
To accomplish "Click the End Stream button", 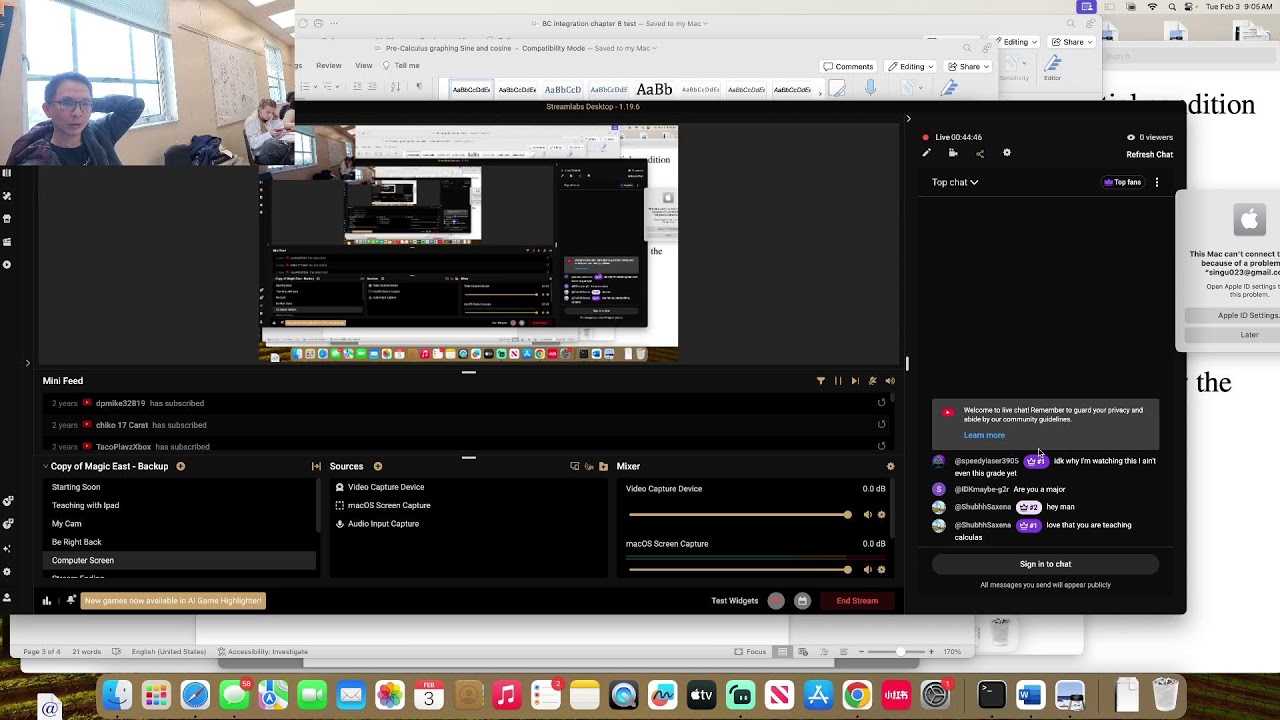I will (857, 601).
